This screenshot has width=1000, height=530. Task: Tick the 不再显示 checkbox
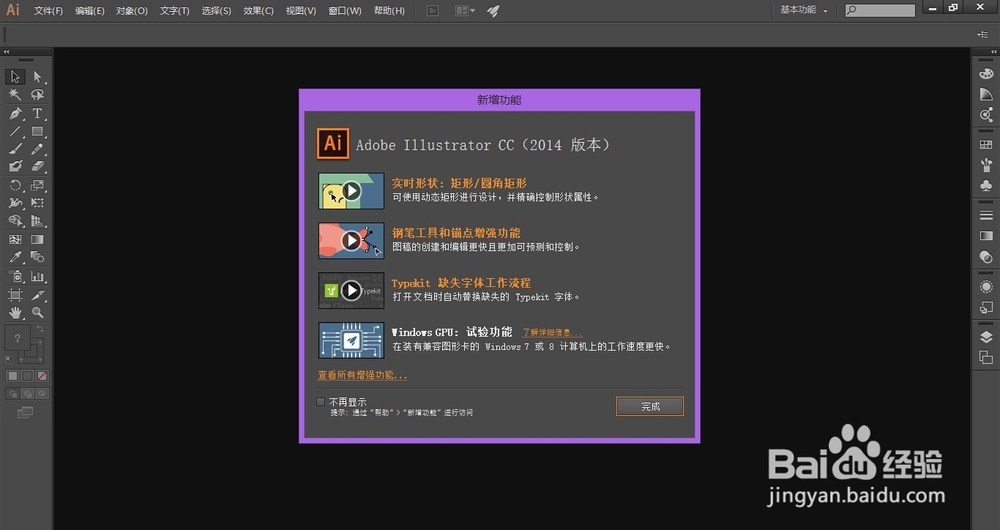tap(320, 402)
